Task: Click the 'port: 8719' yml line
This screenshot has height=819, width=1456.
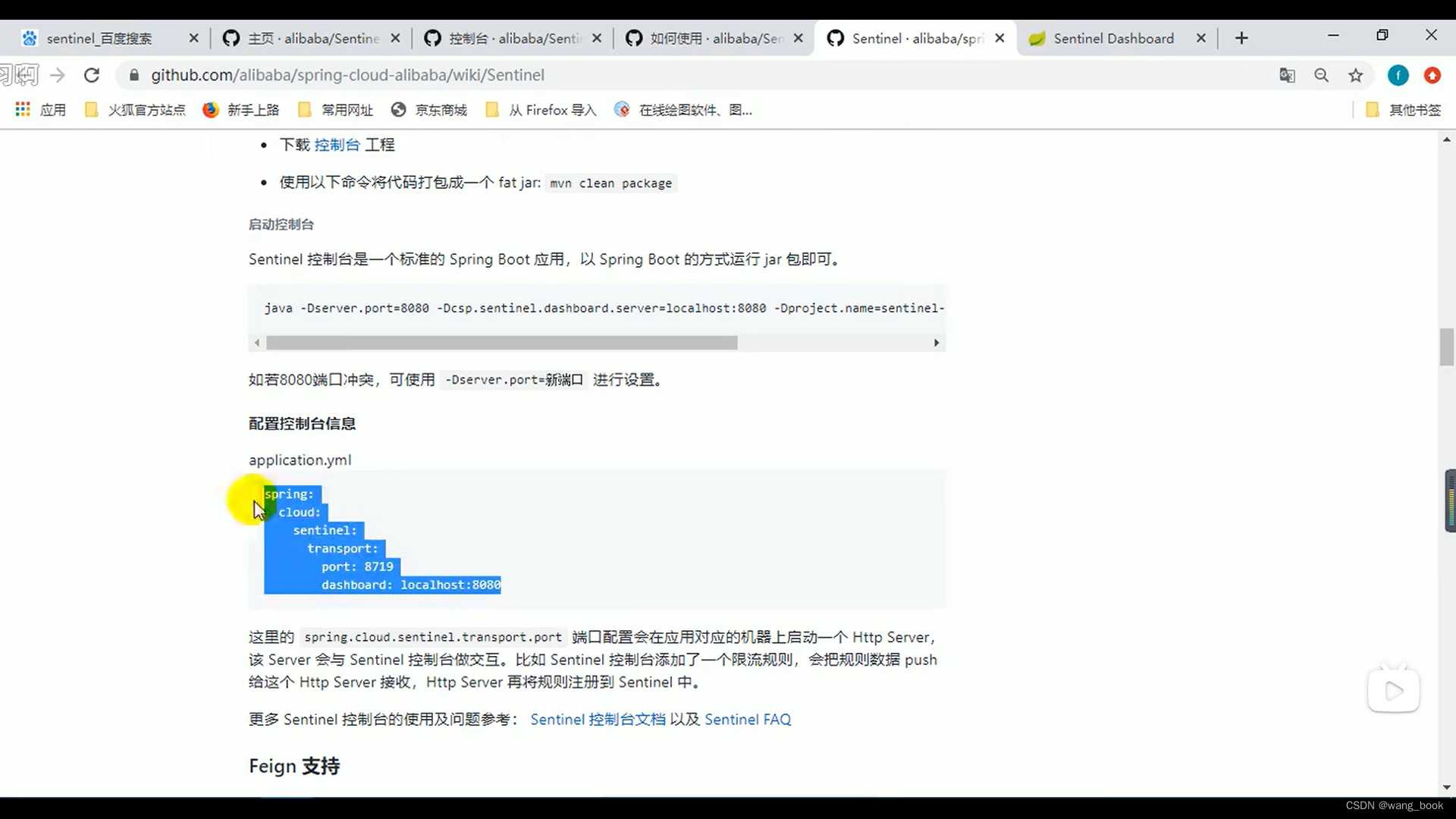Action: pos(357,567)
